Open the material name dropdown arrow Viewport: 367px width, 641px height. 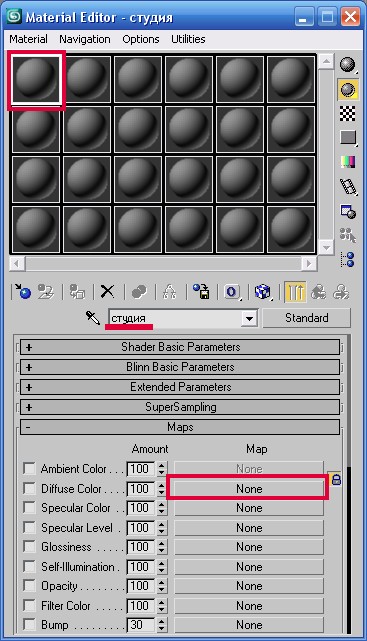249,318
